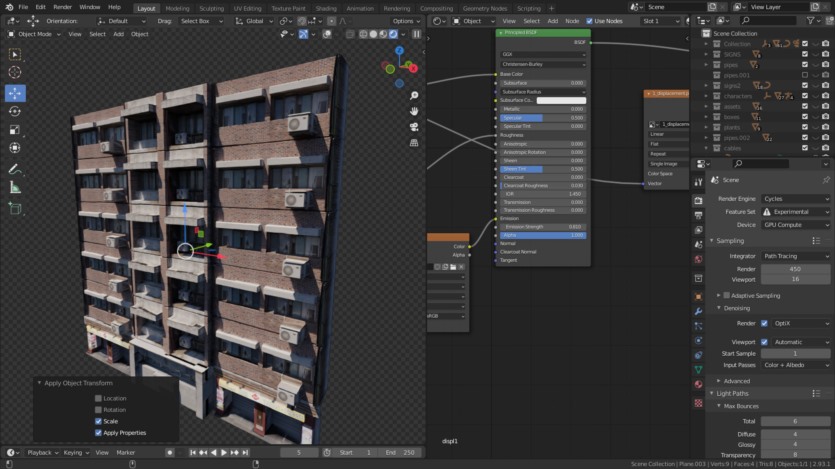This screenshot has height=469, width=835.
Task: Open the Device dropdown showing GPU Compute
Action: click(796, 225)
